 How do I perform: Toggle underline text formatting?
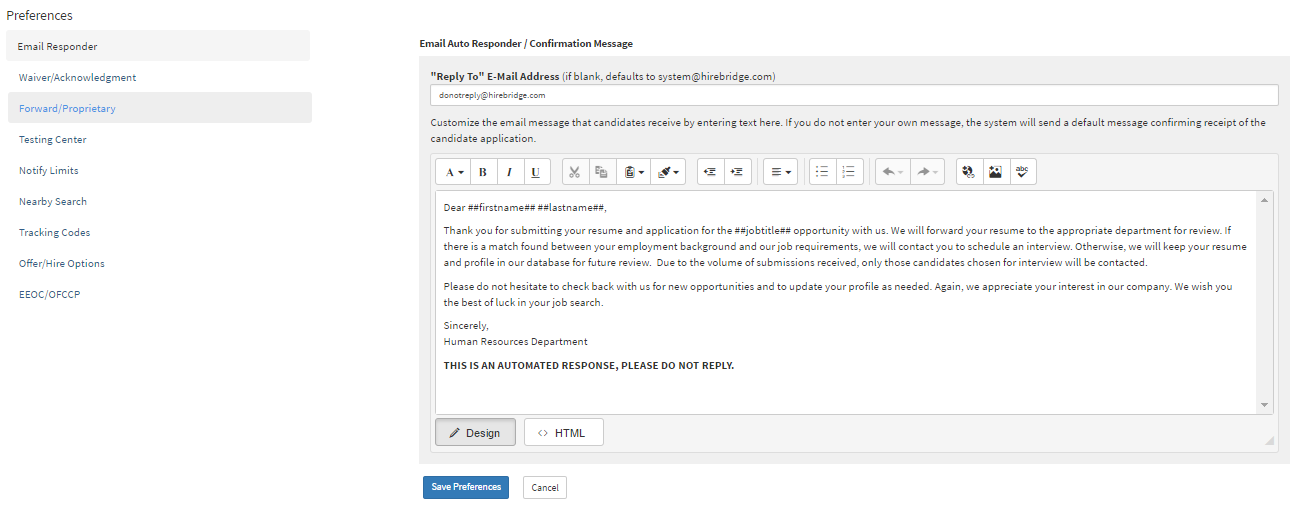[536, 172]
